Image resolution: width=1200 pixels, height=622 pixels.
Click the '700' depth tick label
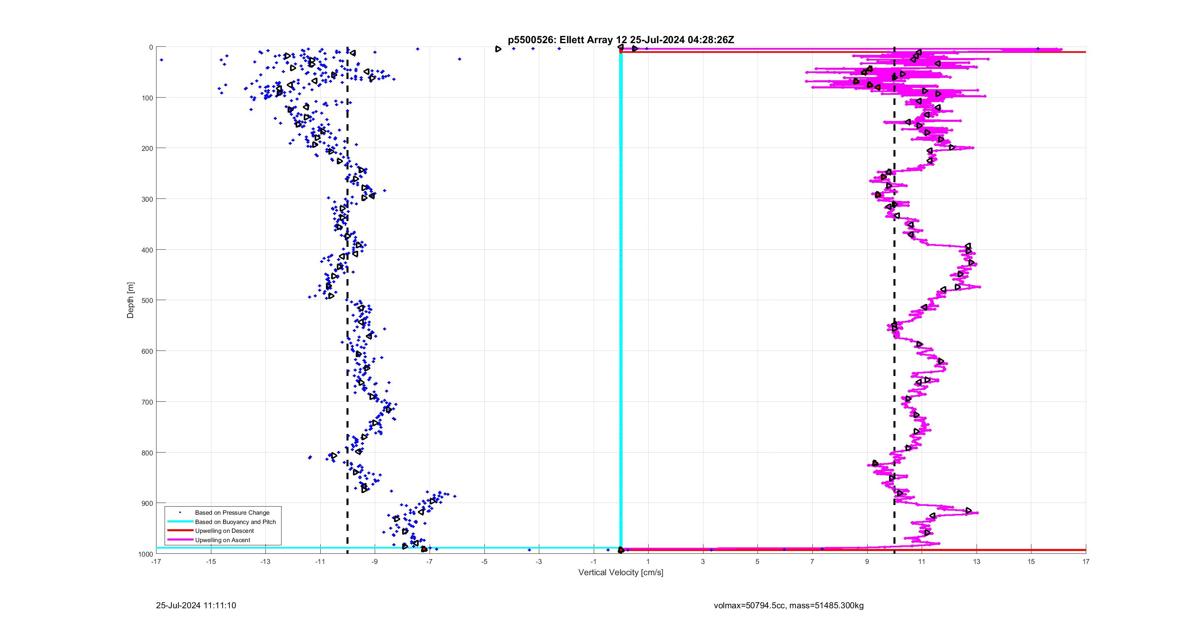pos(146,402)
